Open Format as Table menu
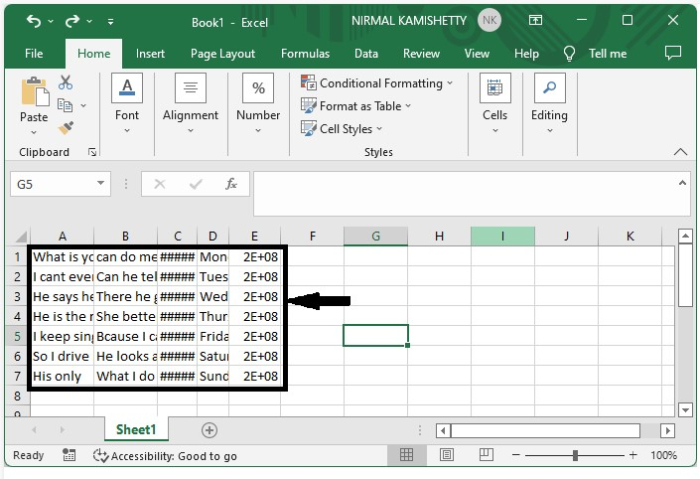Screen dimensions: 700x479 [356, 106]
